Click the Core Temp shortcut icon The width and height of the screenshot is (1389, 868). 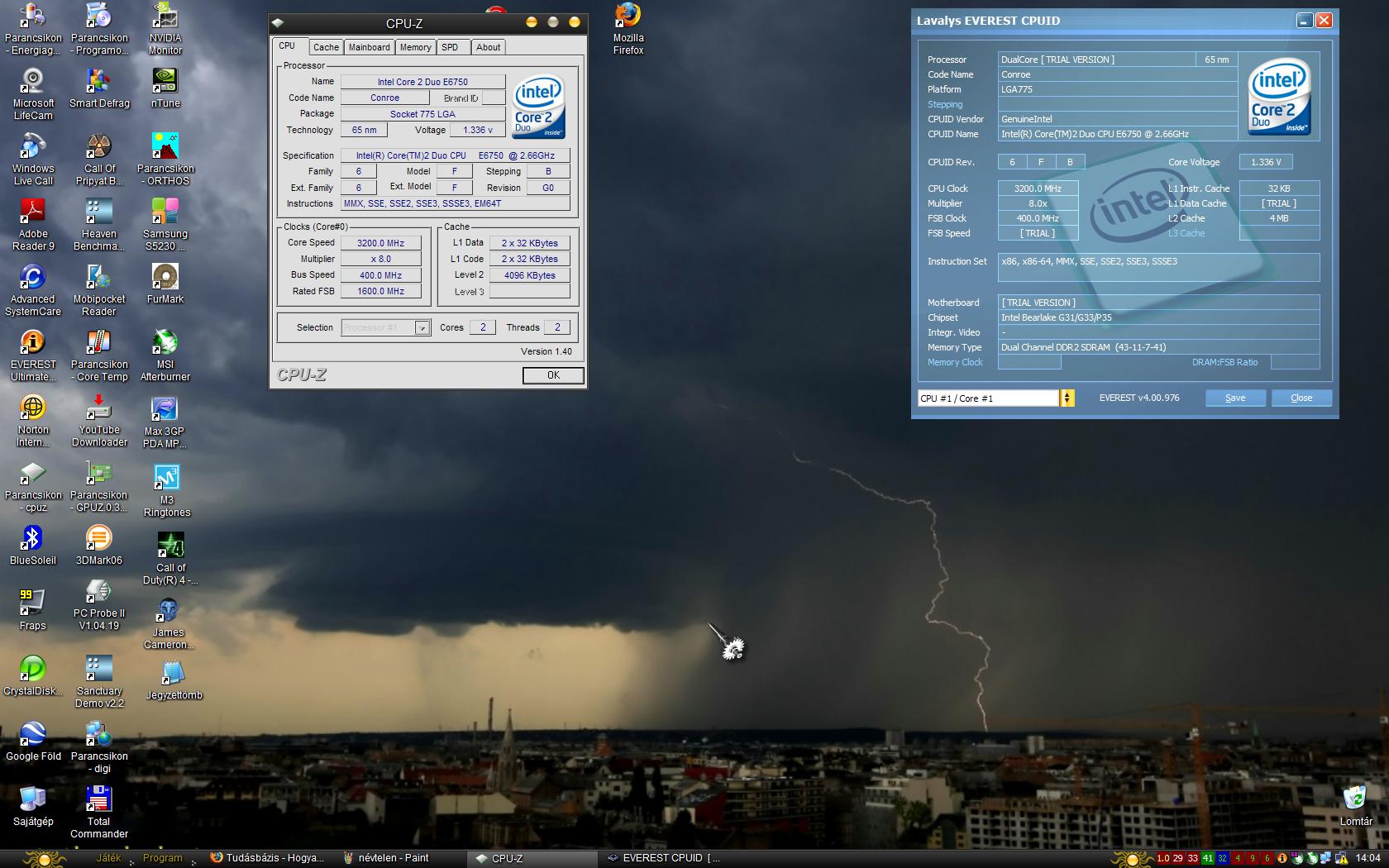(99, 355)
